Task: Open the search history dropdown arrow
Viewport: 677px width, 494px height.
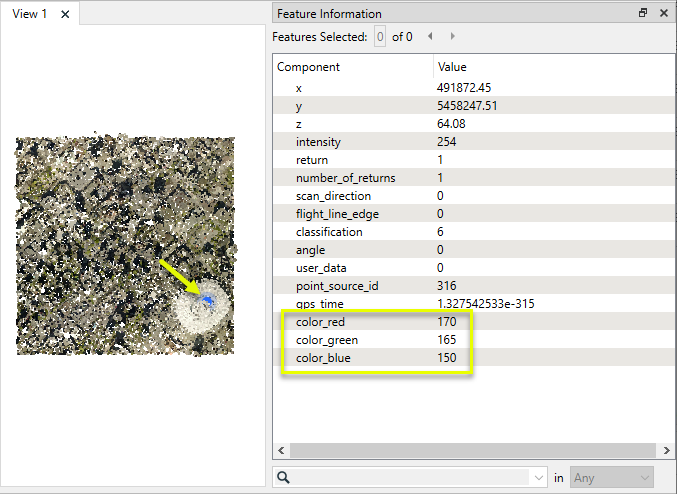Action: tap(540, 478)
